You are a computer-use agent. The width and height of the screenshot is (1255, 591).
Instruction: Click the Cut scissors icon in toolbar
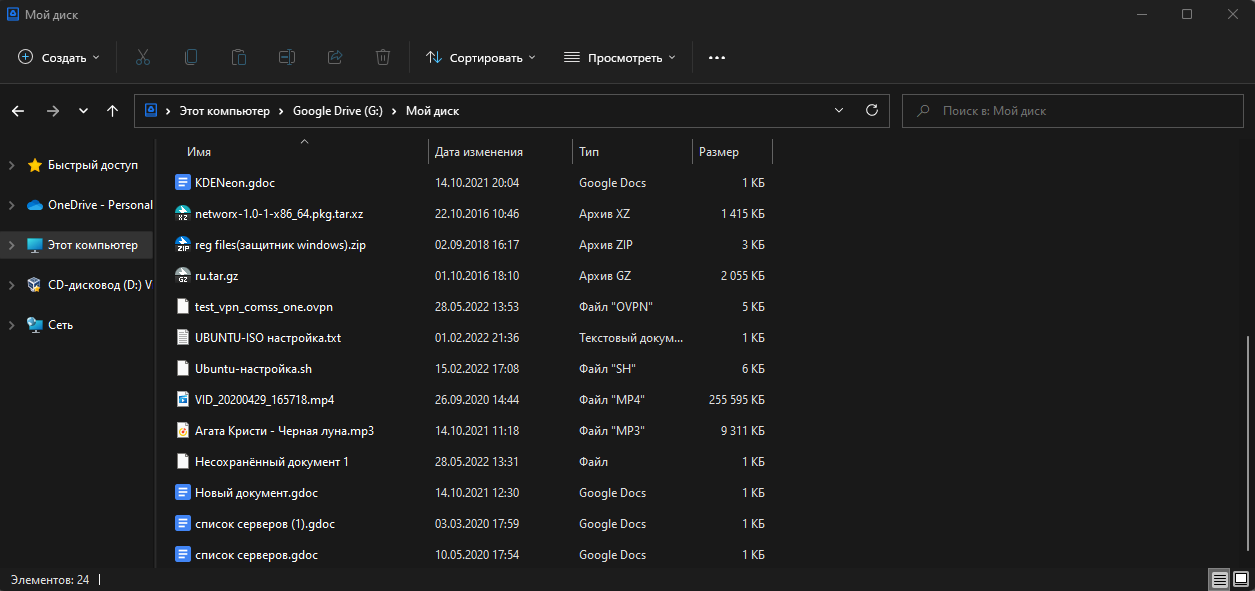tap(142, 58)
